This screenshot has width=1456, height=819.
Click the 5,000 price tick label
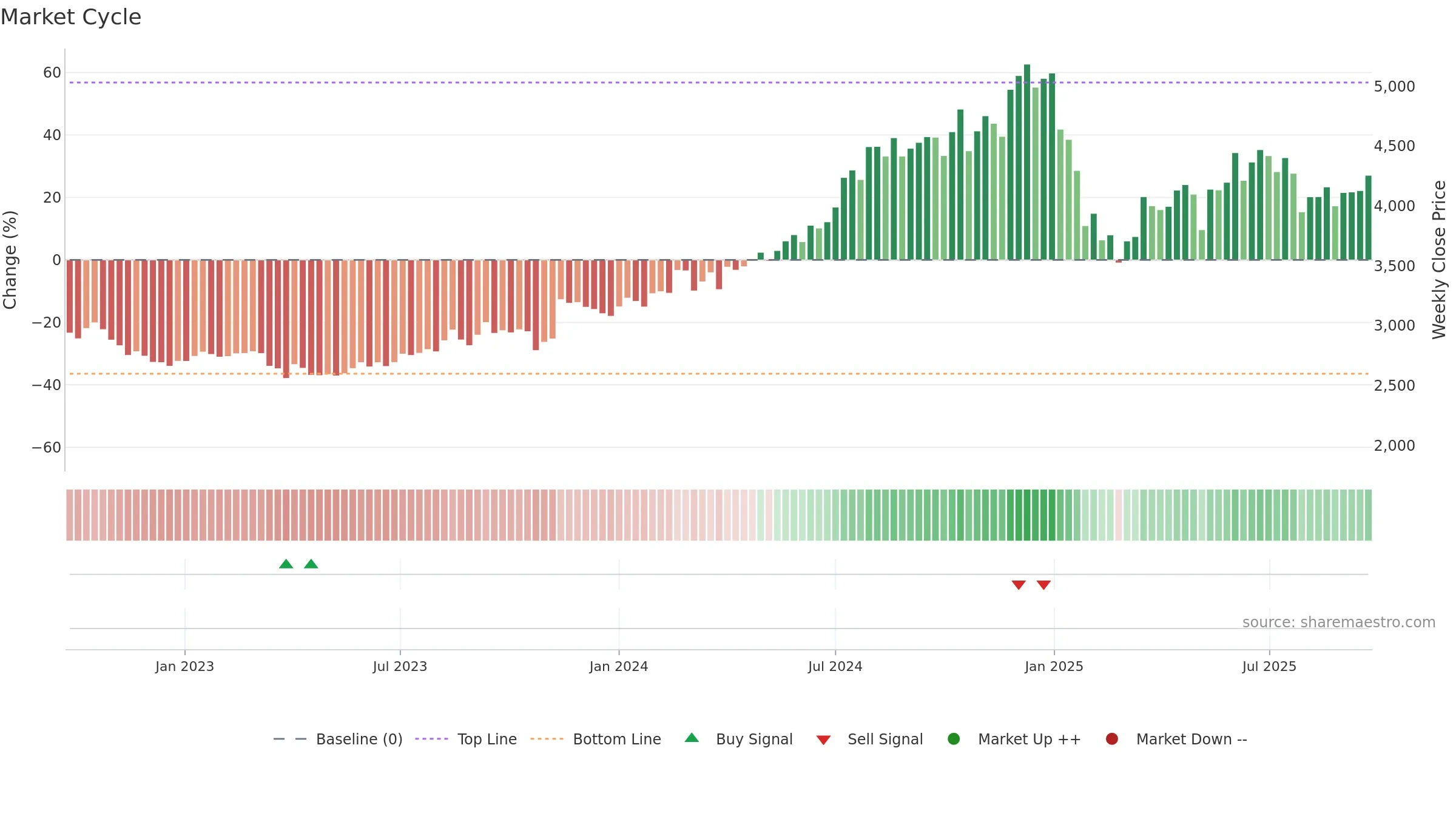[x=1394, y=87]
